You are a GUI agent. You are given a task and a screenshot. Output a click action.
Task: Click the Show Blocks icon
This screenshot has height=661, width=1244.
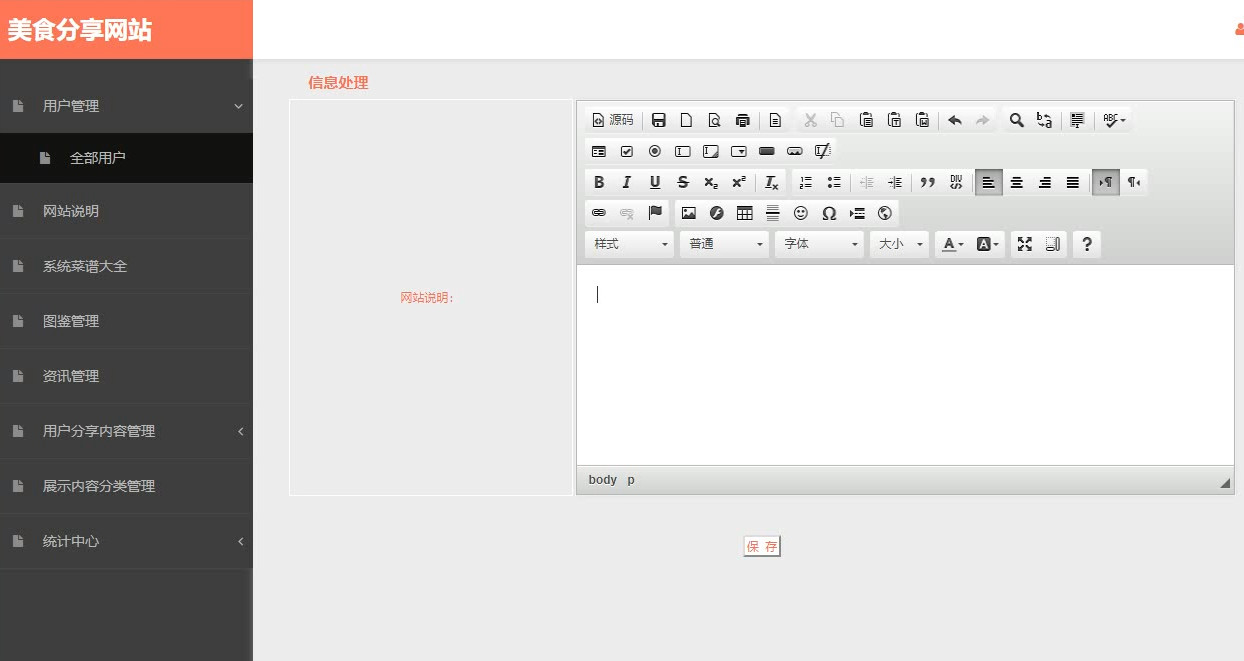click(1053, 244)
